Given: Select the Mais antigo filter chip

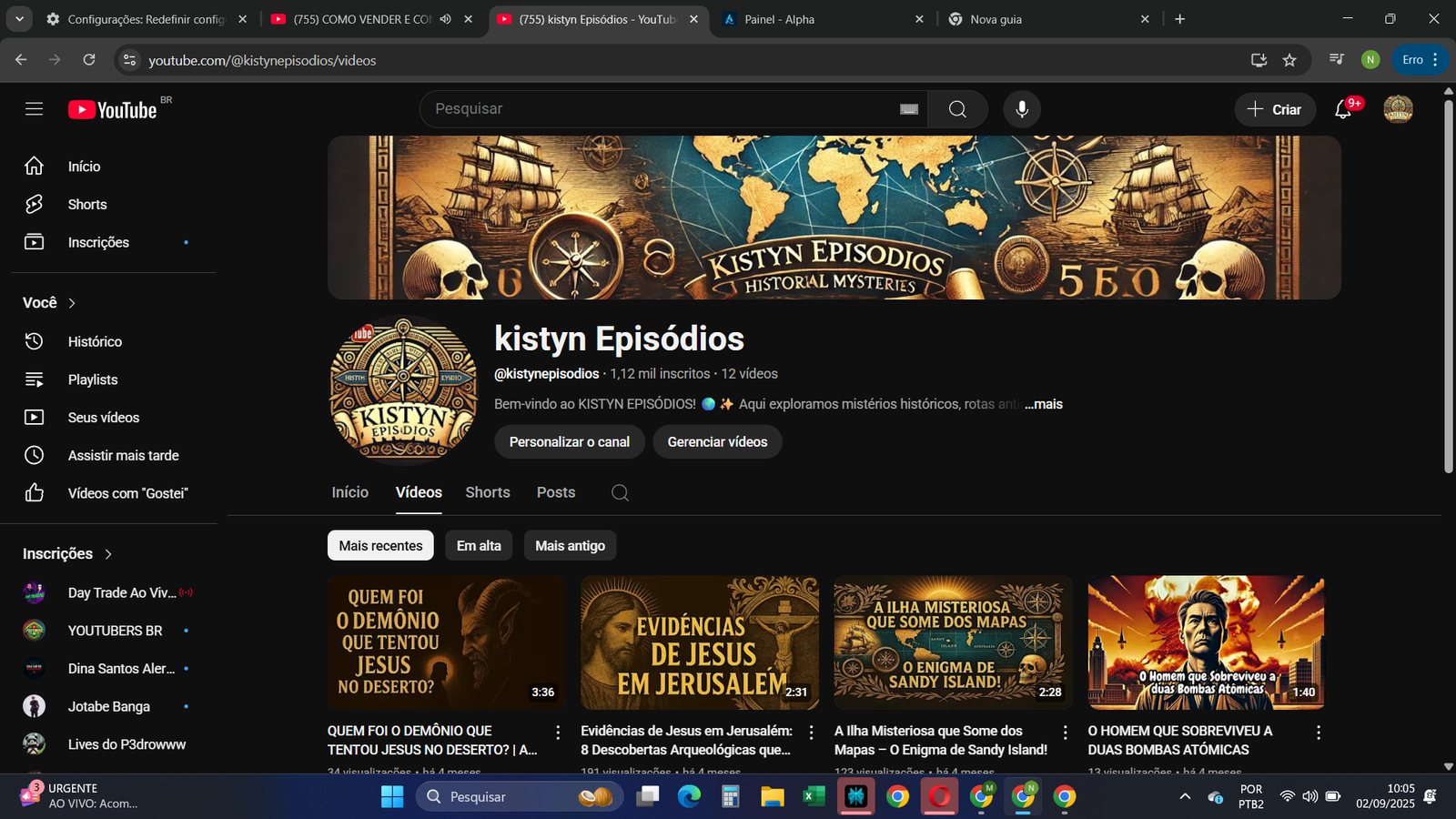Looking at the screenshot, I should coord(570,546).
